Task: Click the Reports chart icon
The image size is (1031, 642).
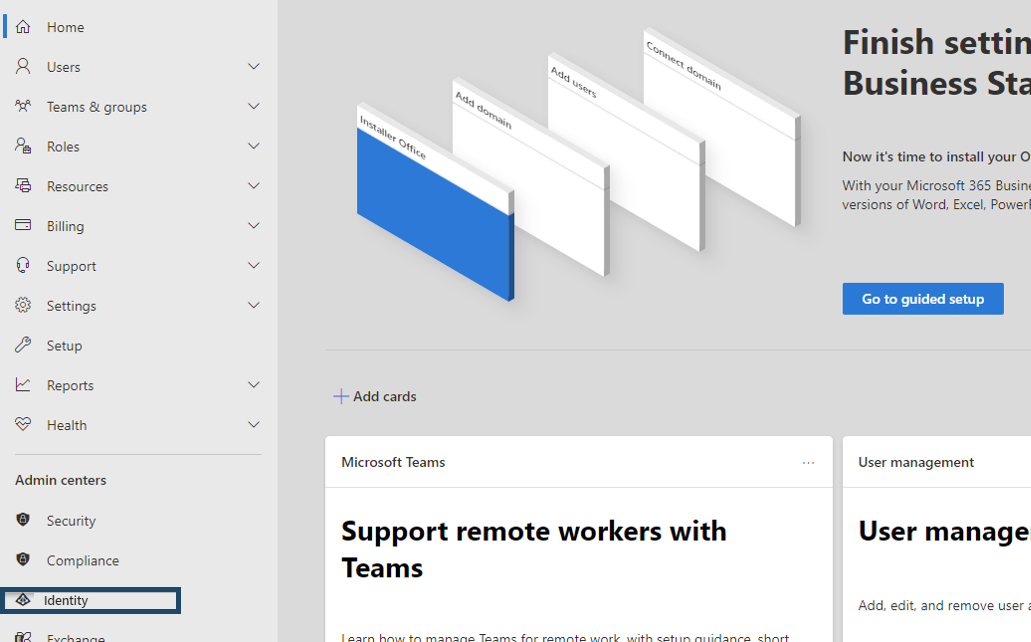Action: pos(23,385)
